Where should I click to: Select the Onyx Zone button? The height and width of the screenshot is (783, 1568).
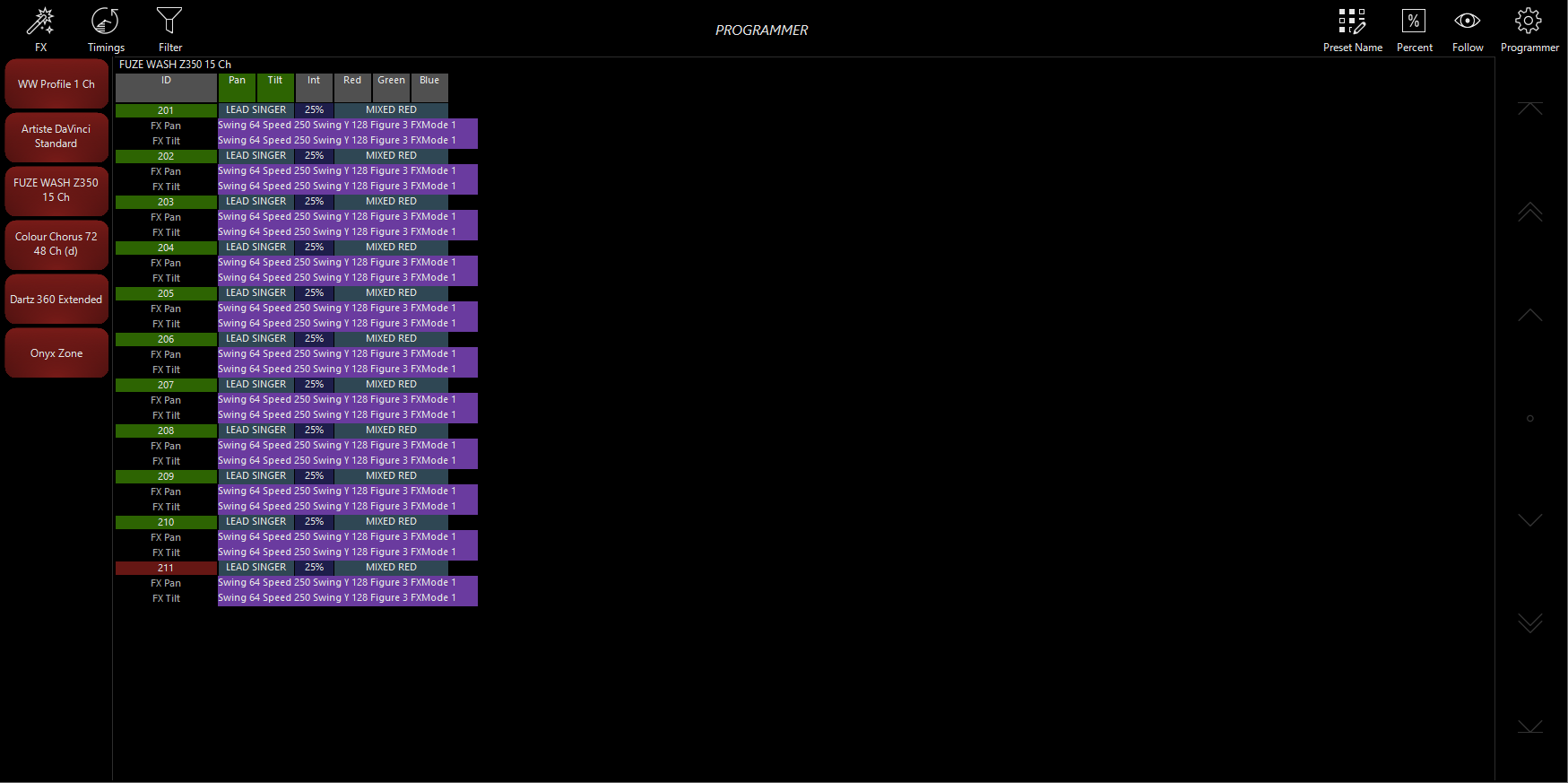[x=56, y=353]
